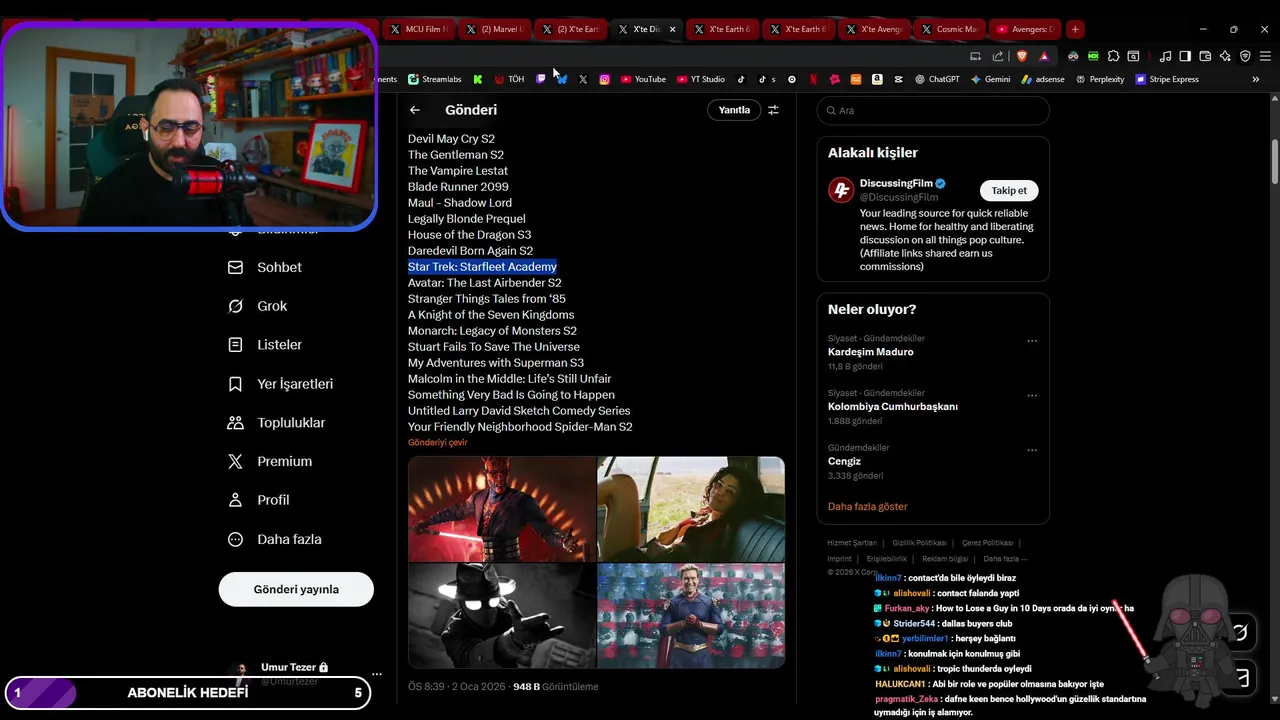Switch to the MCU Film browser tab
This screenshot has width=1280, height=720.
pos(418,29)
